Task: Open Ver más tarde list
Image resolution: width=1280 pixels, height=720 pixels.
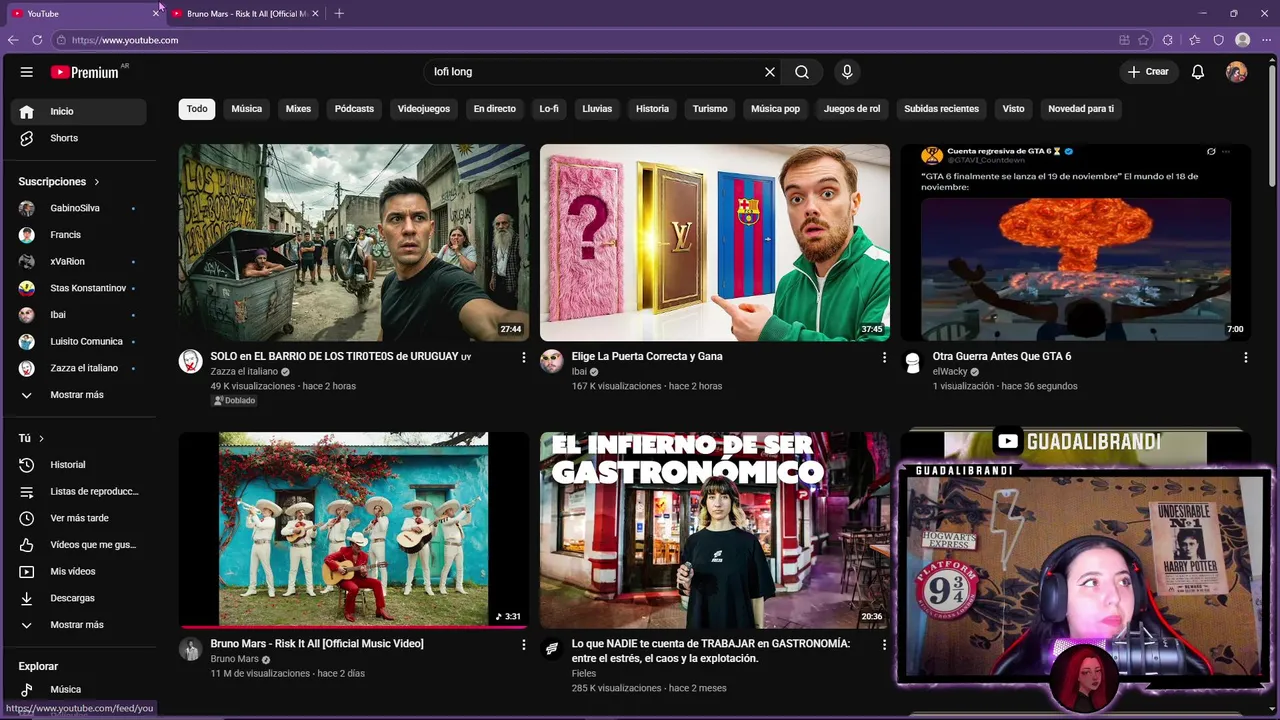Action: (80, 518)
